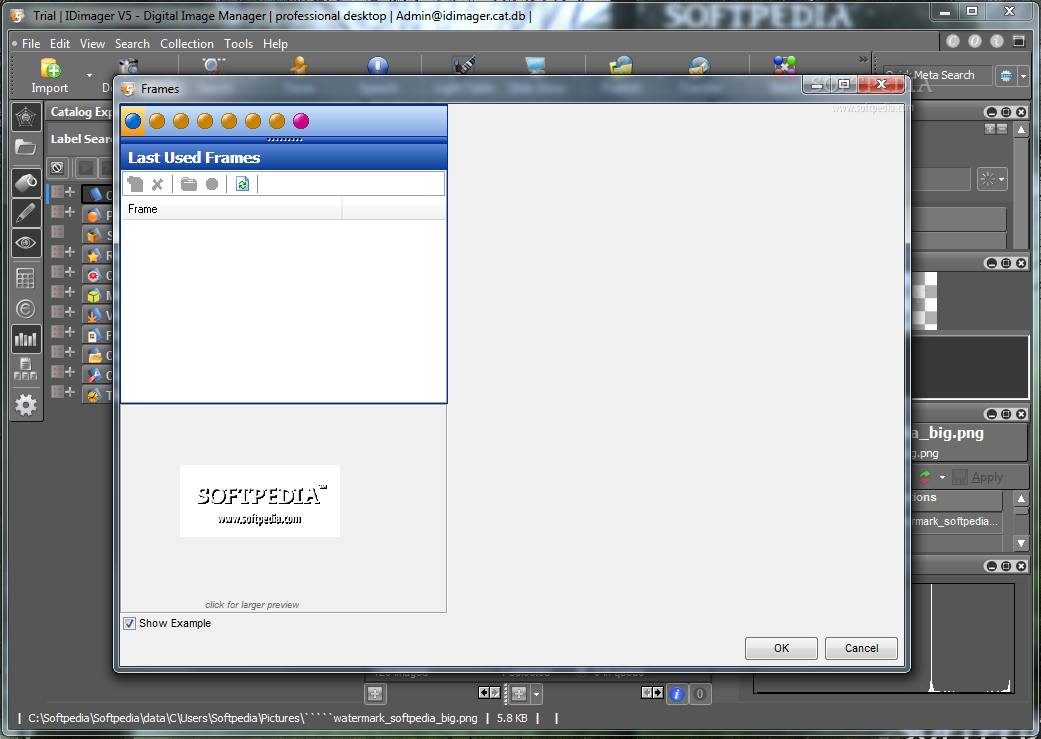Open the Import button dropdown arrow
This screenshot has width=1041, height=739.
click(89, 76)
